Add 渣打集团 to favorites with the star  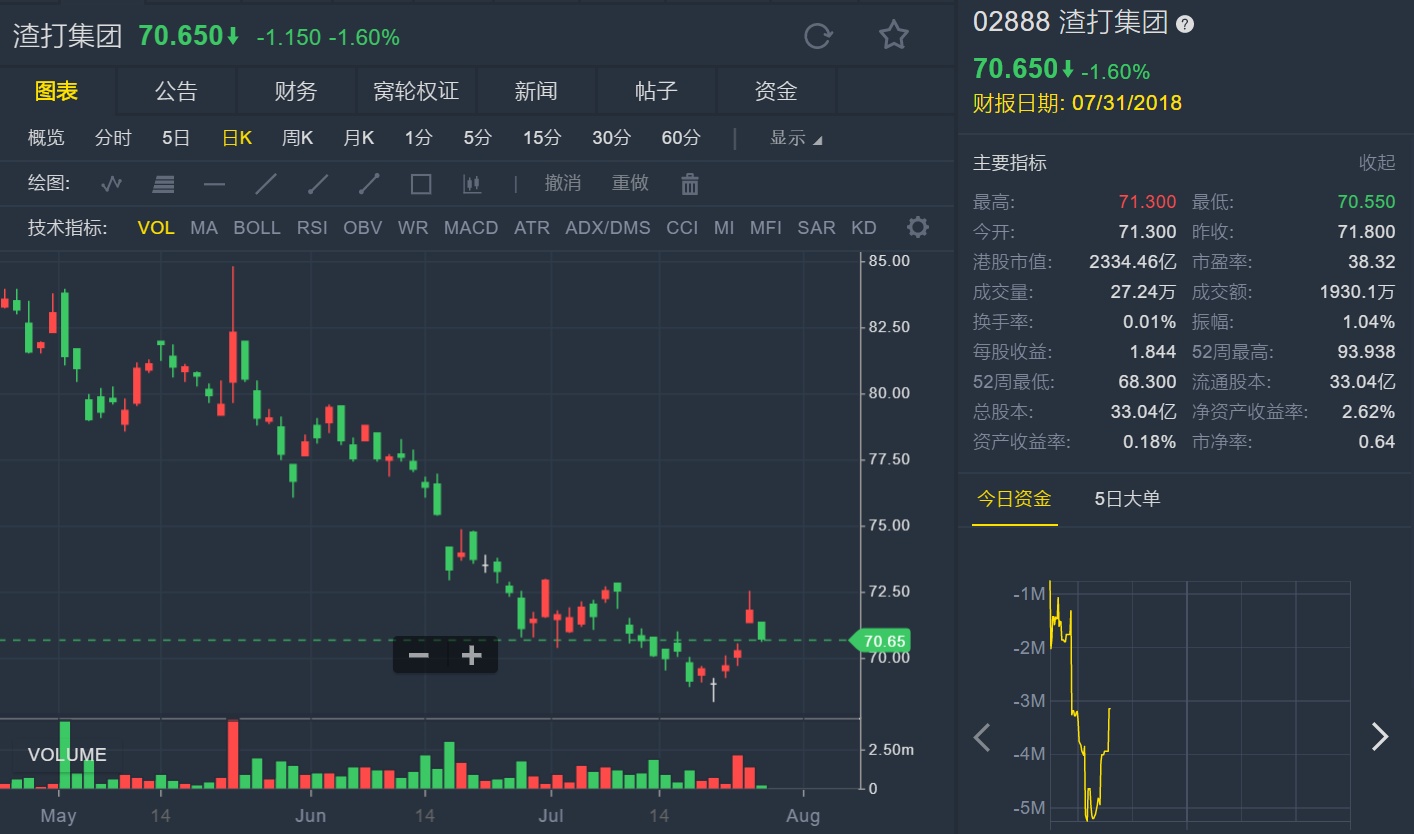(x=893, y=36)
